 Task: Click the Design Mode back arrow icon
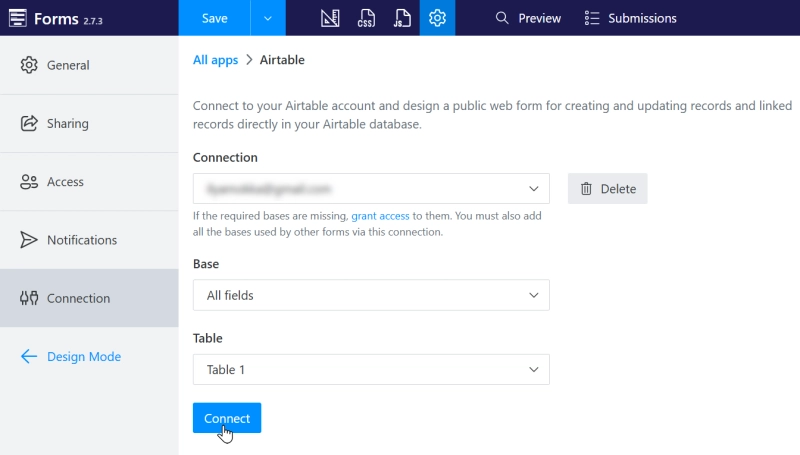point(29,356)
